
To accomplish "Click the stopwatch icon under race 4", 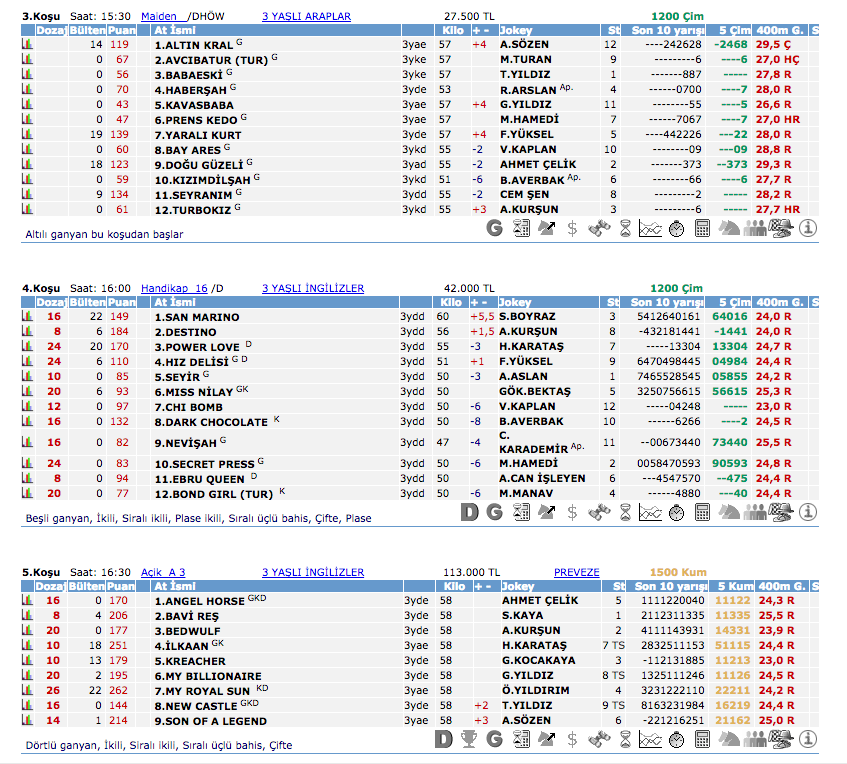I will [x=676, y=513].
